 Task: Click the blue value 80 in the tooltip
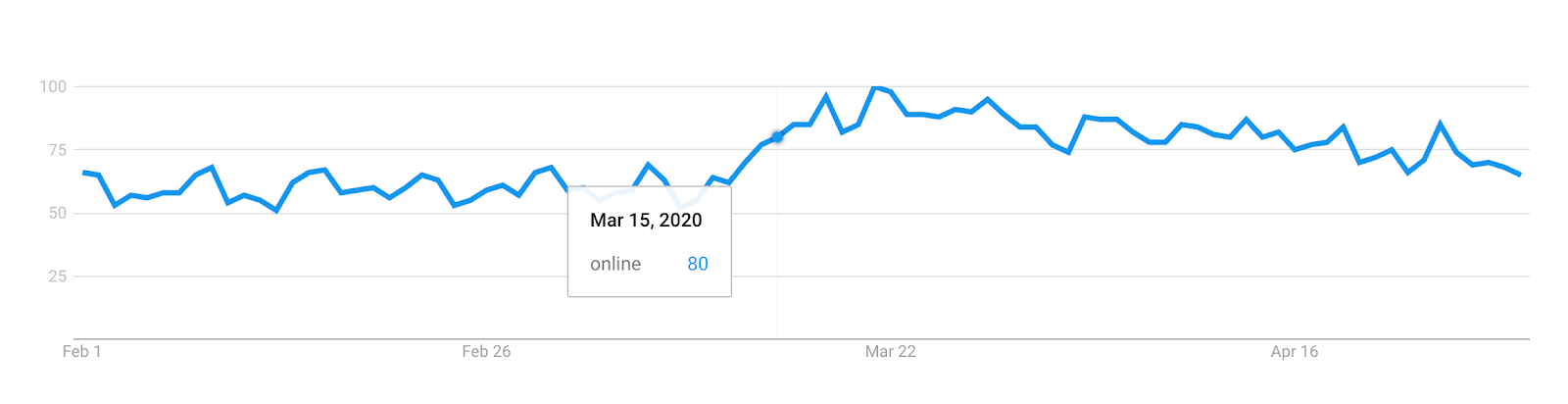pyautogui.click(x=698, y=264)
